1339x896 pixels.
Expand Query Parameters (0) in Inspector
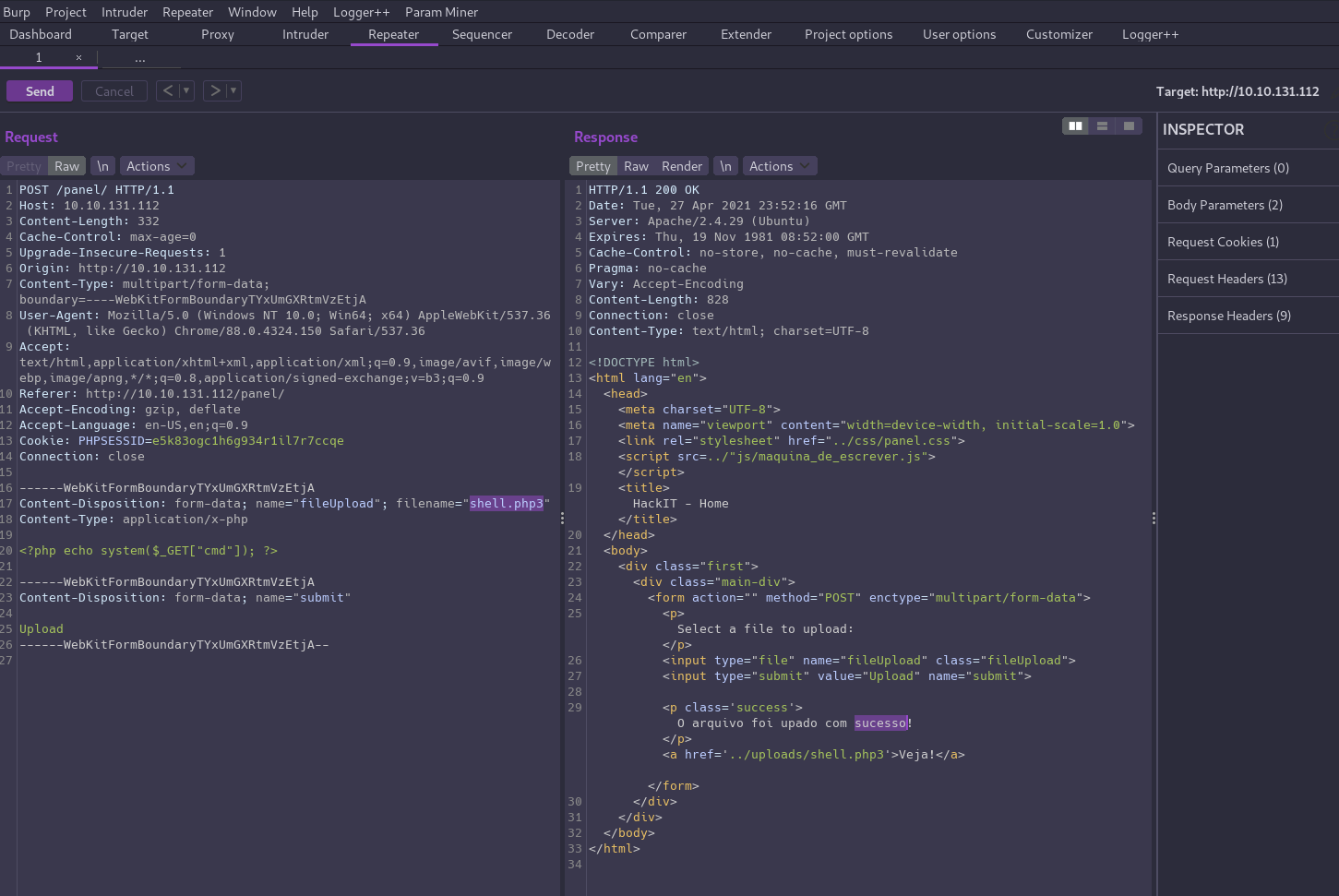pos(1248,168)
